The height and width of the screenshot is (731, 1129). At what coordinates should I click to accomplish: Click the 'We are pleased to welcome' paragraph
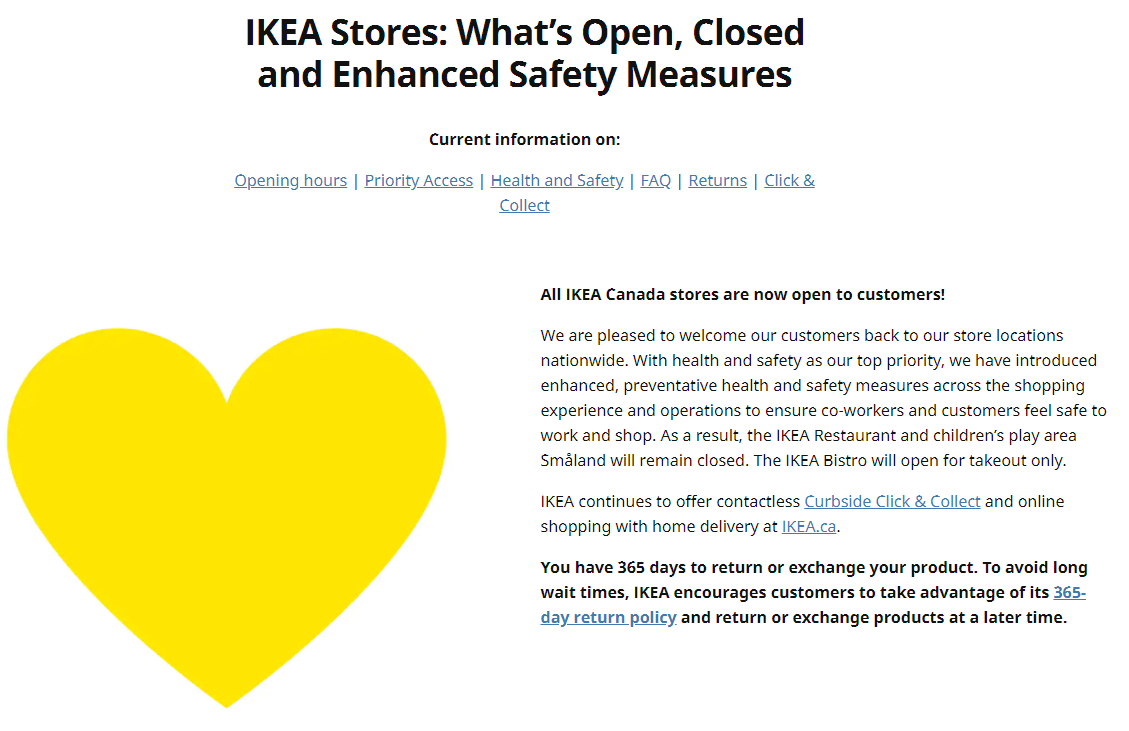click(823, 398)
